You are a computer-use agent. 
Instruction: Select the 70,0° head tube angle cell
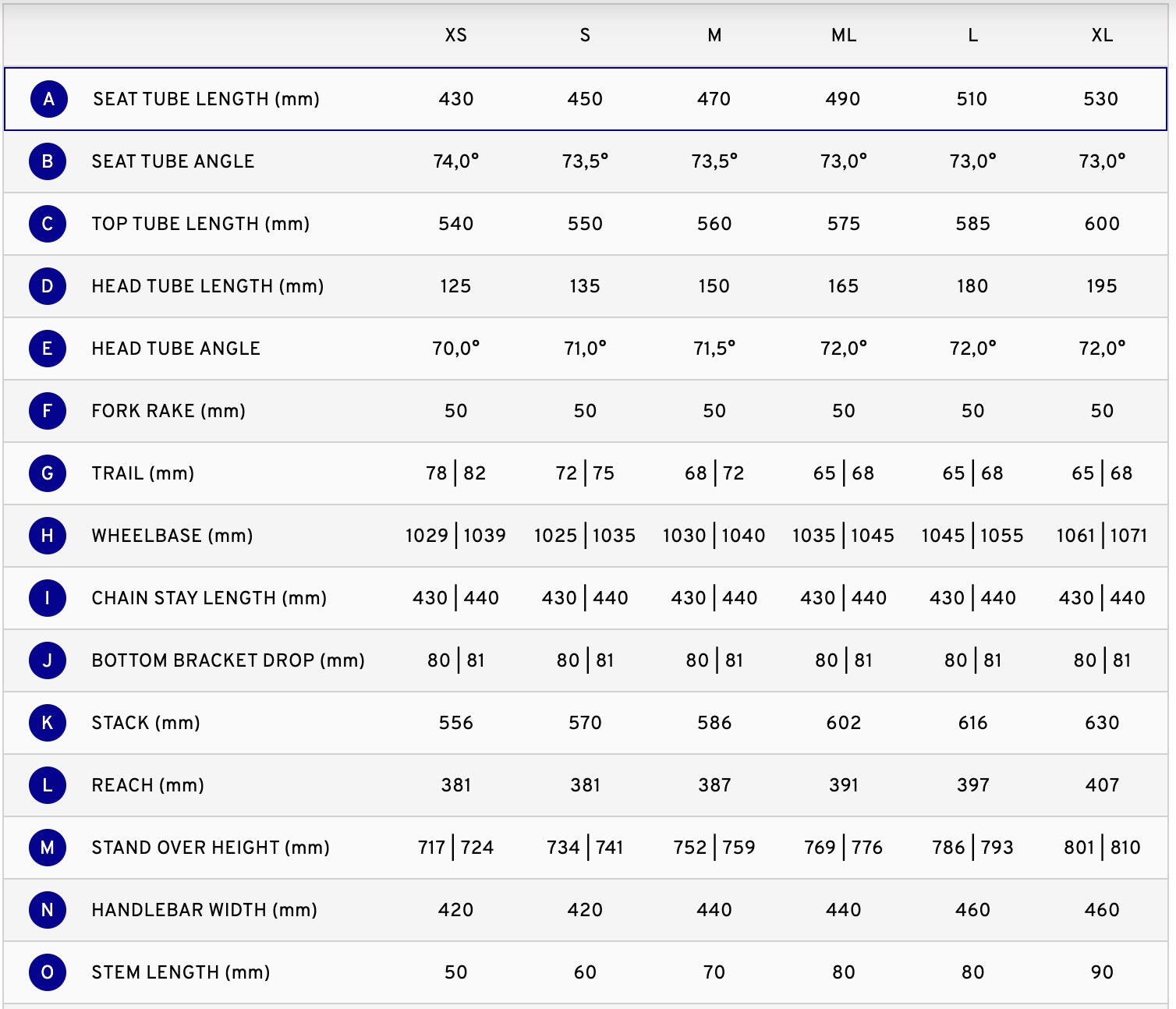coord(456,349)
